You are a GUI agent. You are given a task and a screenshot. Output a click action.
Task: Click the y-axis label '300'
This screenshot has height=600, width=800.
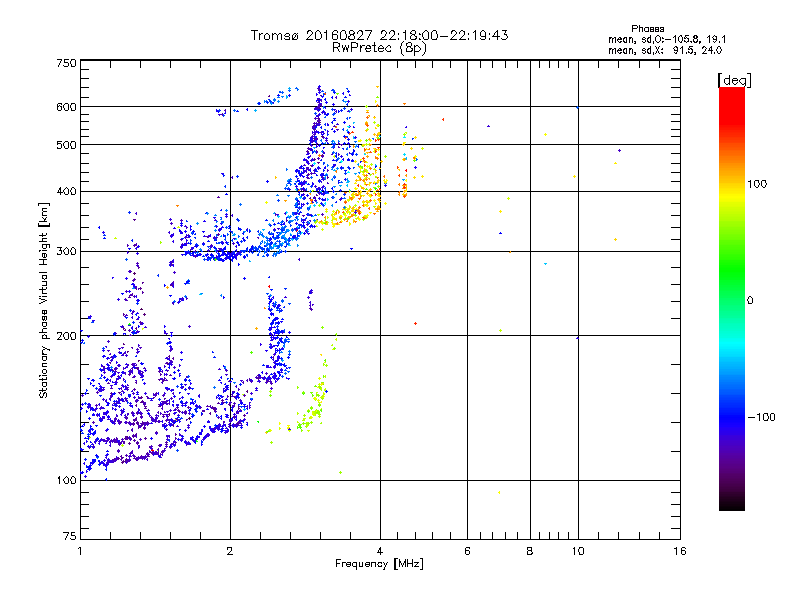67,252
